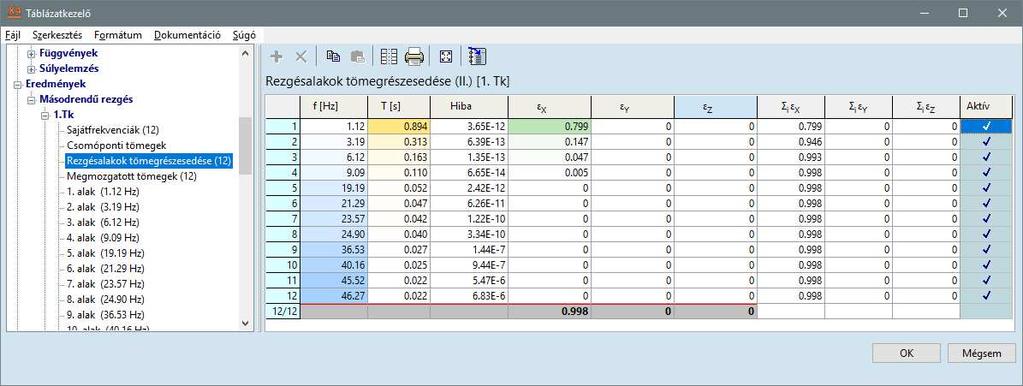Toggle the Aktív checkmark for row 8
Image resolution: width=1023 pixels, height=386 pixels.
(x=986, y=234)
